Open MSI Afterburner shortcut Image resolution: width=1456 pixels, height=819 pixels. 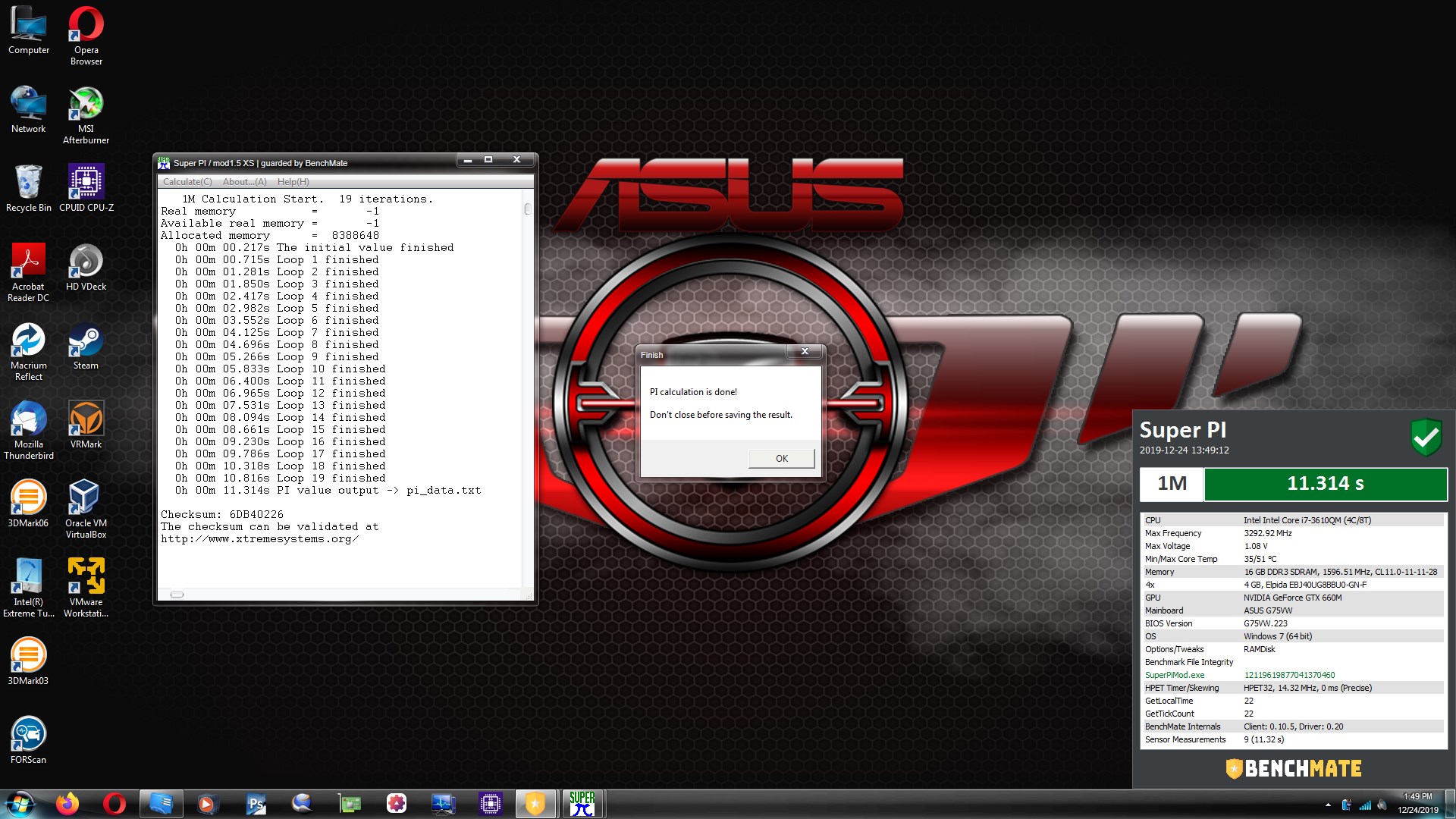pos(86,115)
